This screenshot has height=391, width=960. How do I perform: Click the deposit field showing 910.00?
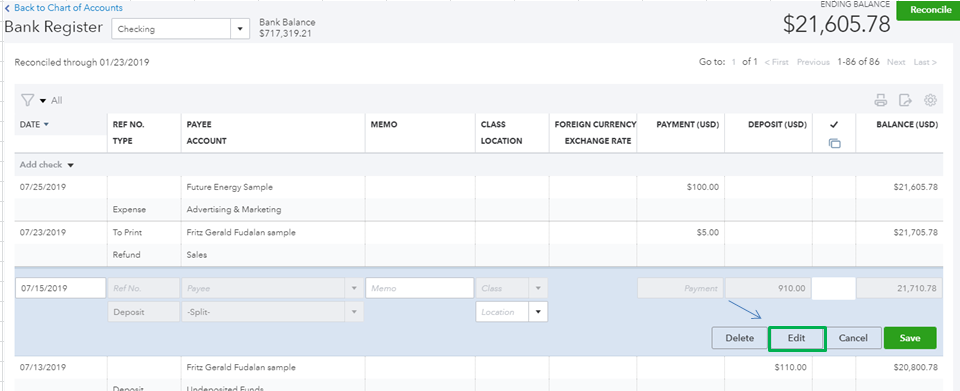pyautogui.click(x=768, y=288)
